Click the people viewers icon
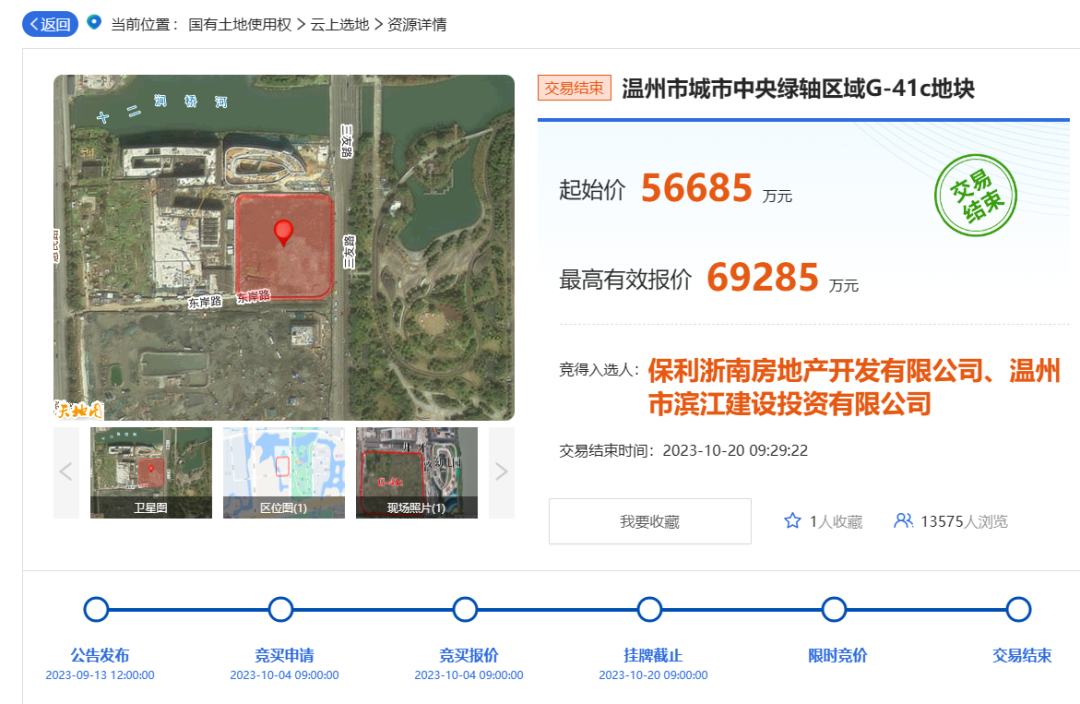Viewport: 1080px width, 704px height. (x=903, y=521)
